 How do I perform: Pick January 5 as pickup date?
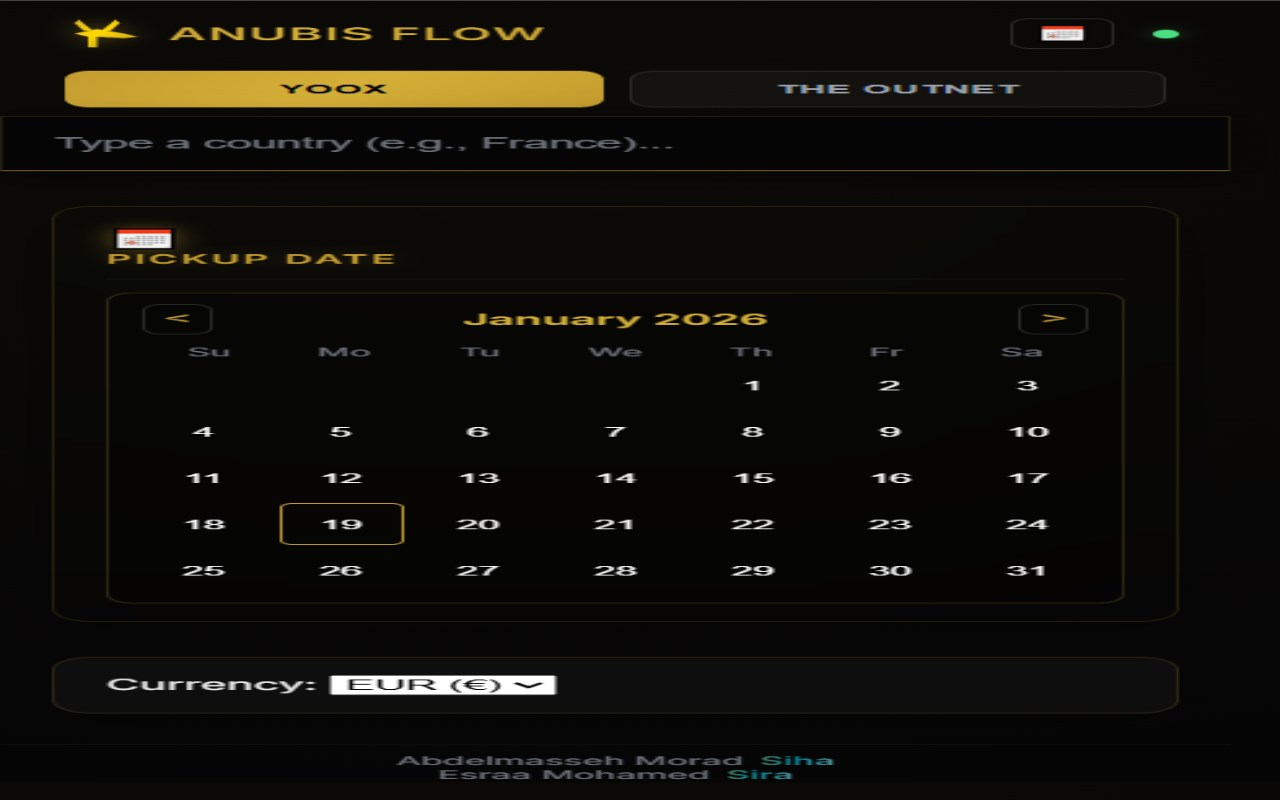pos(341,431)
